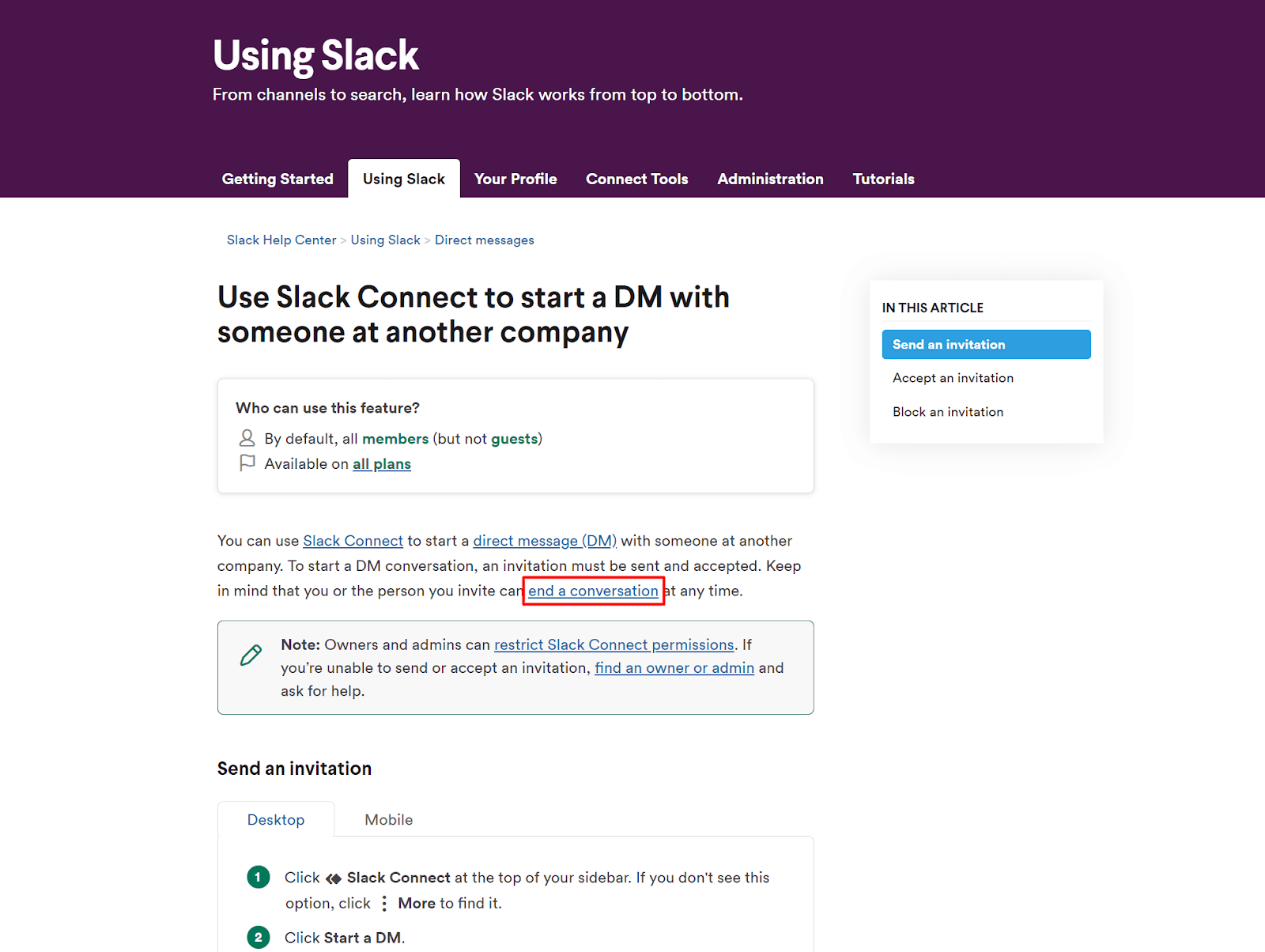1265x952 pixels.
Task: Select the Desktop instructions tab
Action: (x=276, y=820)
